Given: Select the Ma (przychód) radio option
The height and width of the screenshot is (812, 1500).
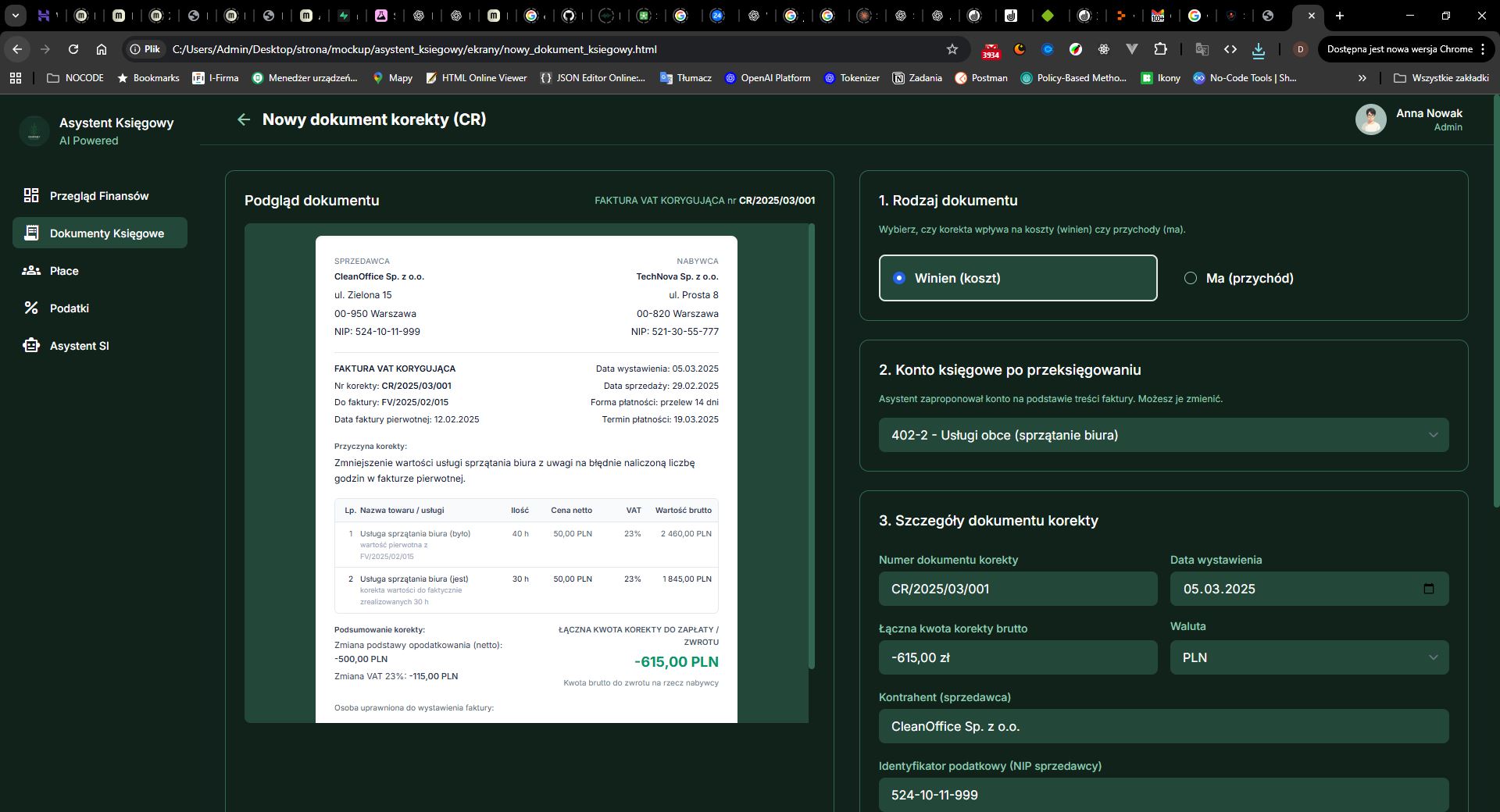Looking at the screenshot, I should point(1191,278).
